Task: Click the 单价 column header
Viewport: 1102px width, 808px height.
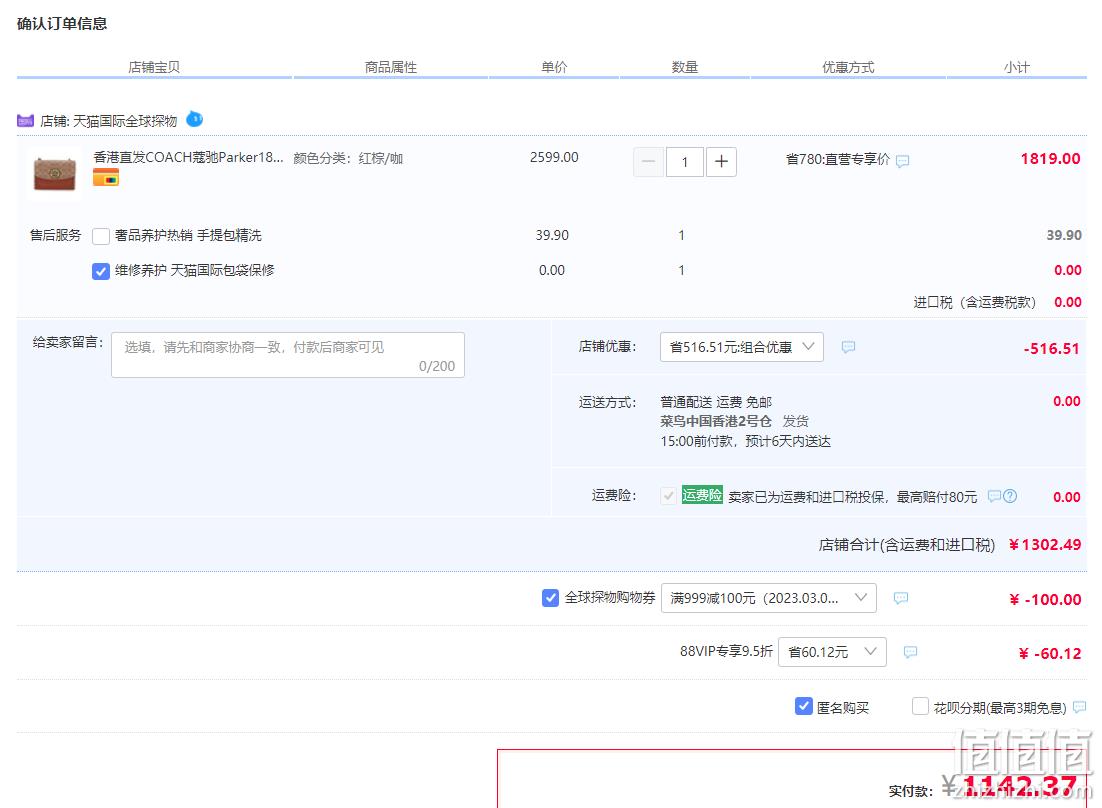Action: 554,67
